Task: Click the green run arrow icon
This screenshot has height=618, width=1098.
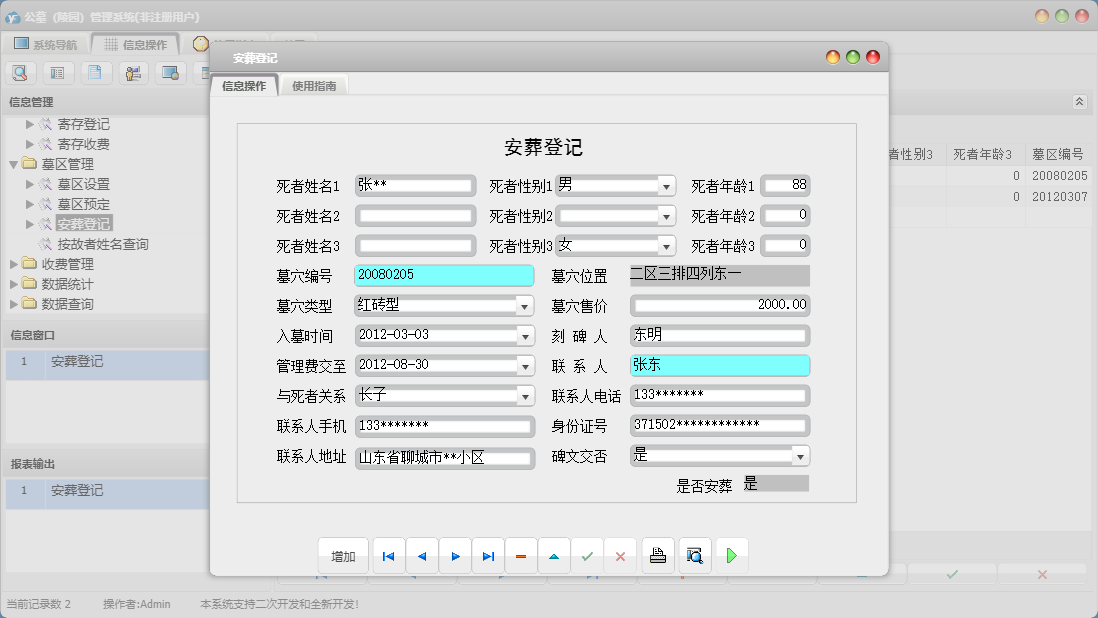Action: click(x=731, y=555)
